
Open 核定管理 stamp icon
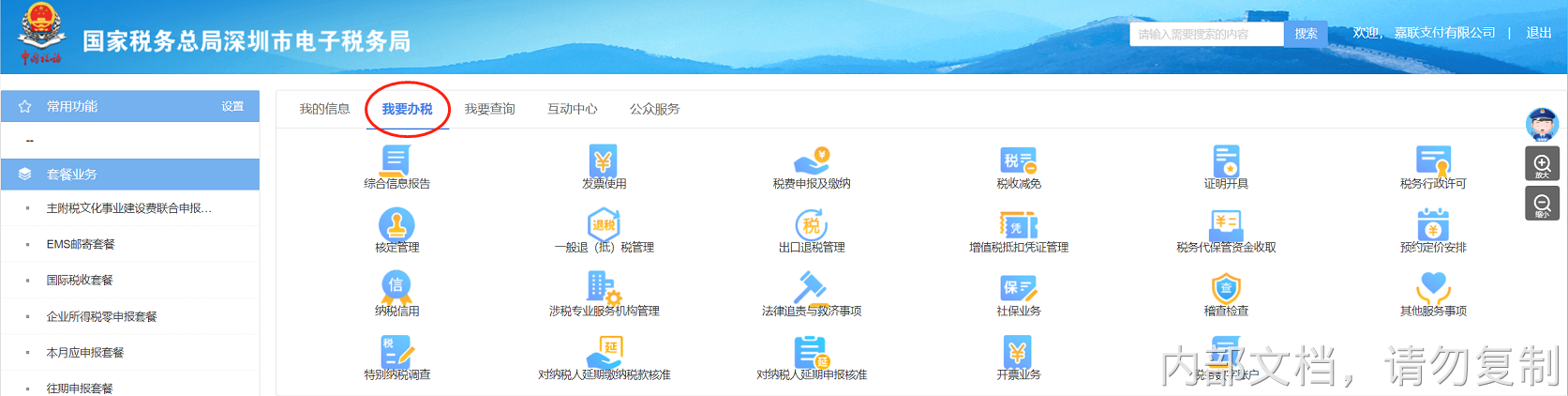pos(396,223)
